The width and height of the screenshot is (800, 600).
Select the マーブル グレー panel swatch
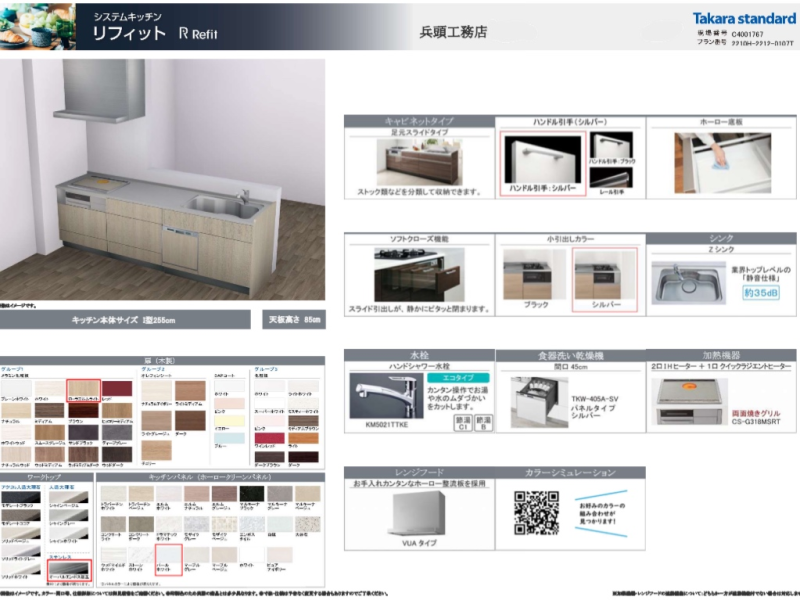coord(196,555)
